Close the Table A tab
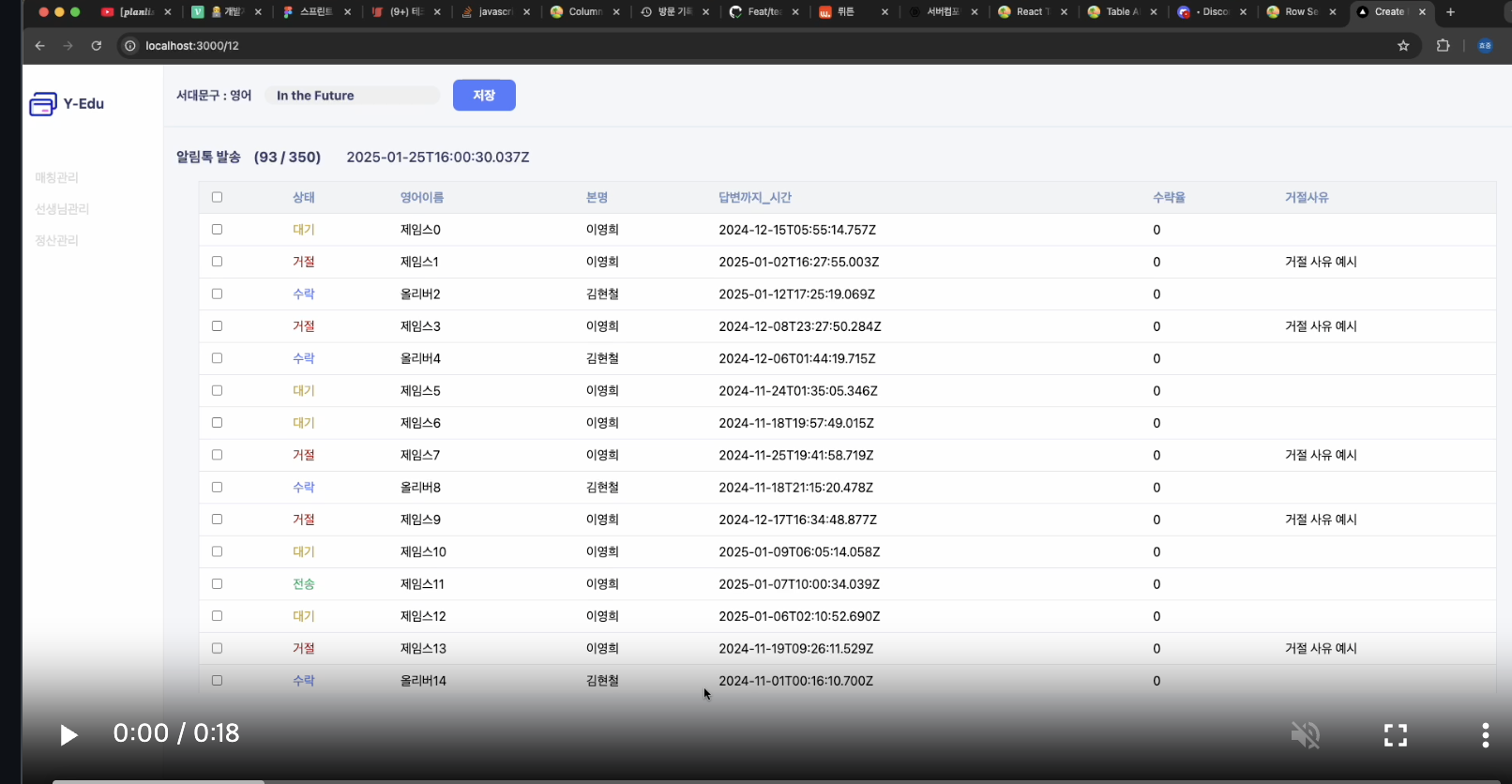The image size is (1512, 784). click(1153, 12)
